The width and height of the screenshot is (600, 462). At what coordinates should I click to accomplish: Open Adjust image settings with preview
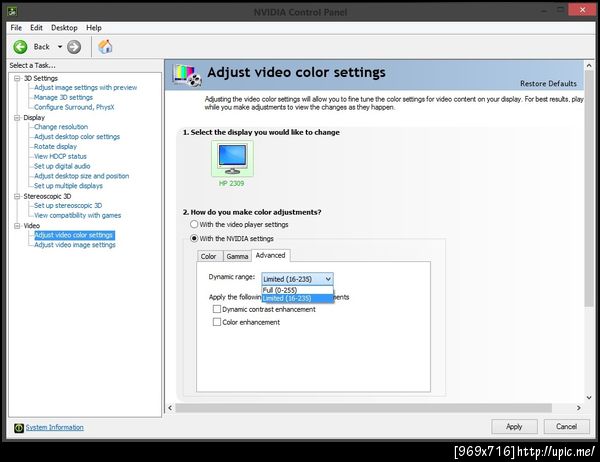tap(85, 87)
